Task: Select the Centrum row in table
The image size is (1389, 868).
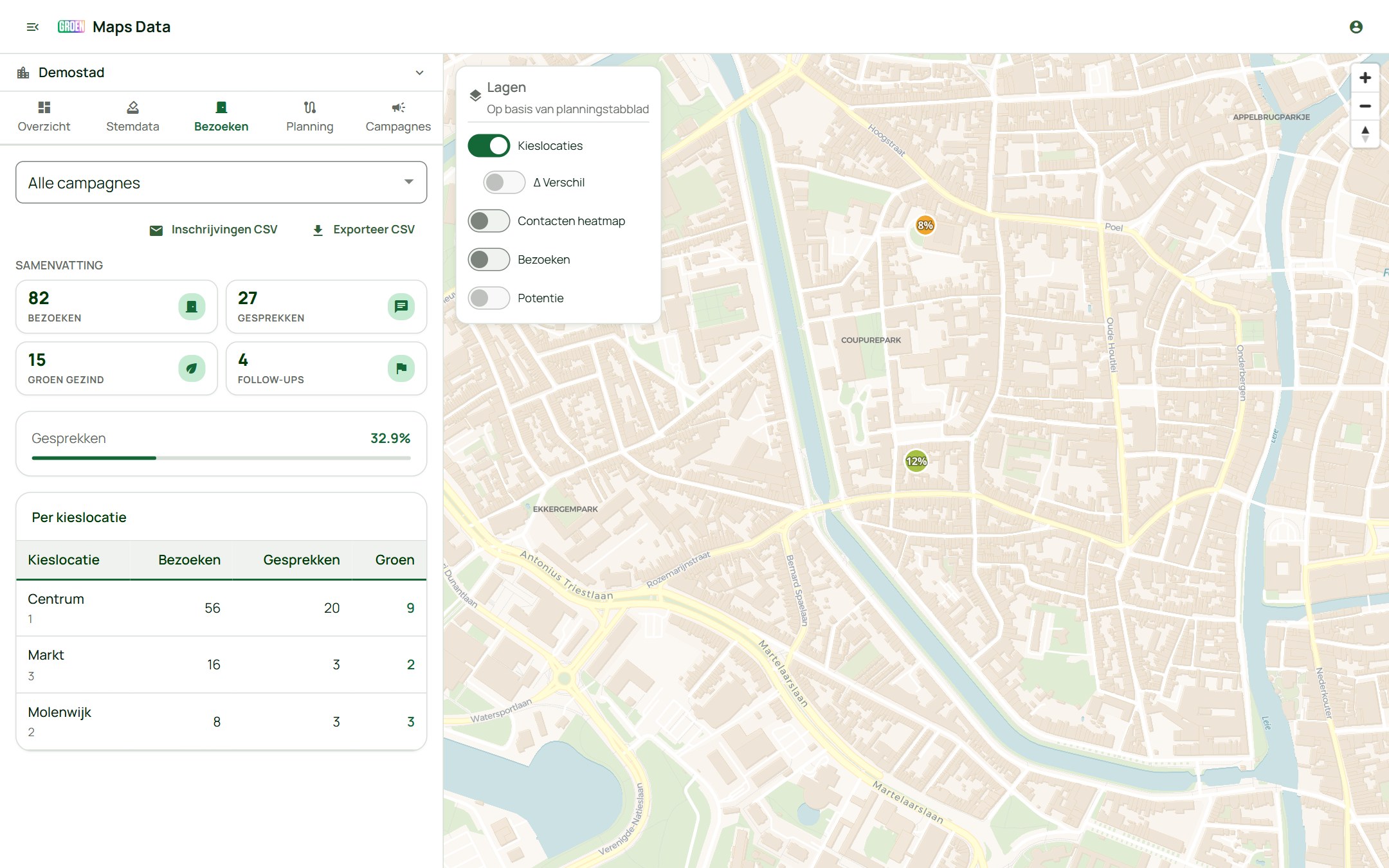Action: tap(221, 608)
